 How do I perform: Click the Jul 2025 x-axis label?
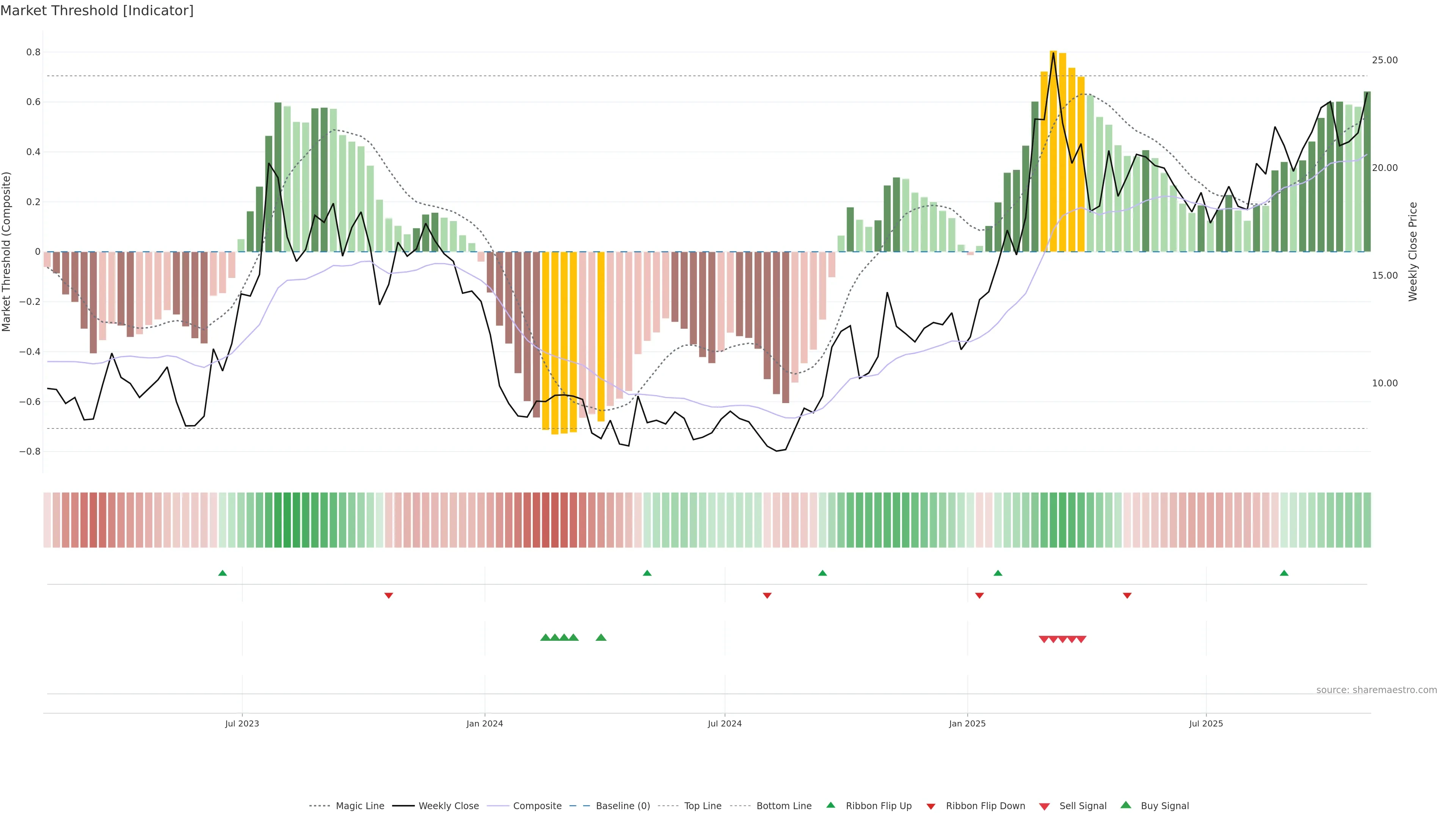(1206, 723)
